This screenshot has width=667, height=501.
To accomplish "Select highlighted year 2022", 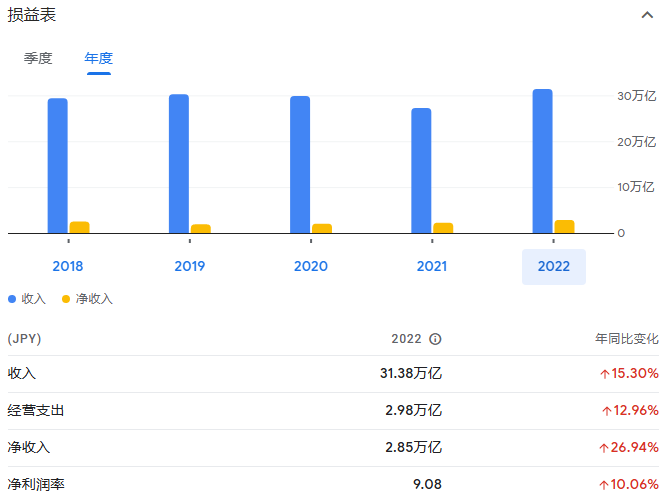I will click(554, 267).
